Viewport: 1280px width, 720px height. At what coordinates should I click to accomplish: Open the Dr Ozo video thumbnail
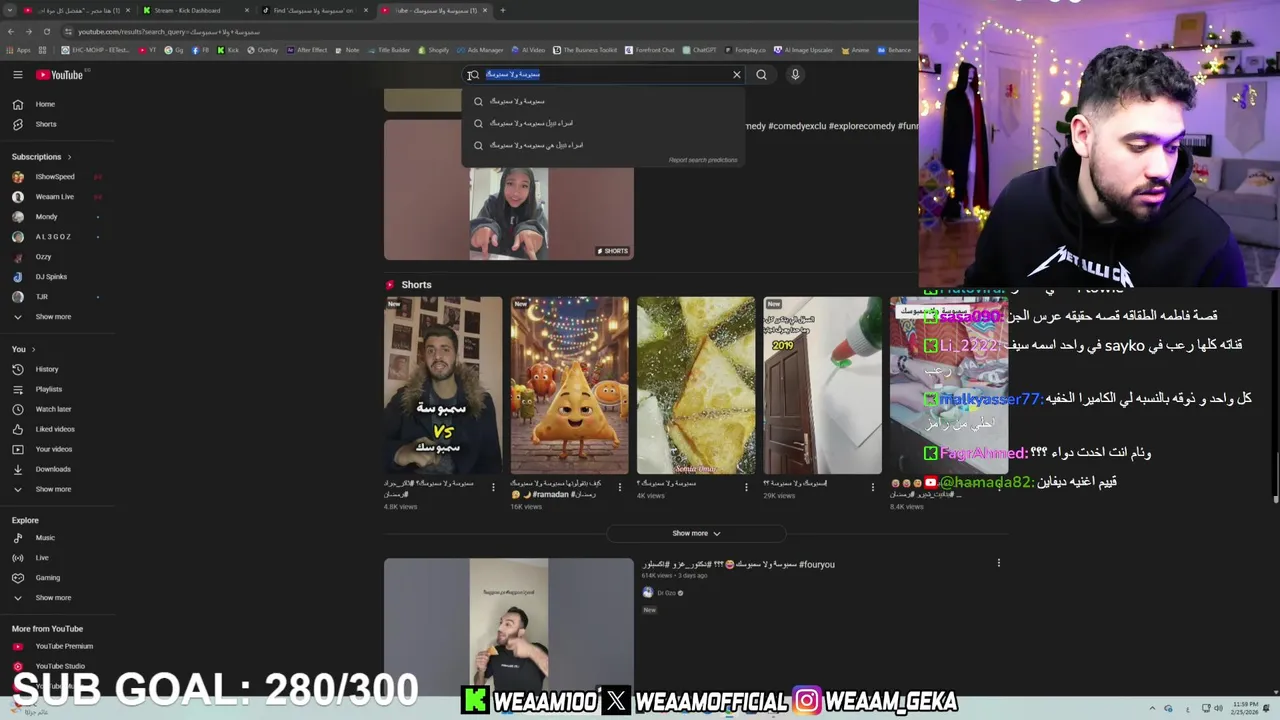coord(509,628)
